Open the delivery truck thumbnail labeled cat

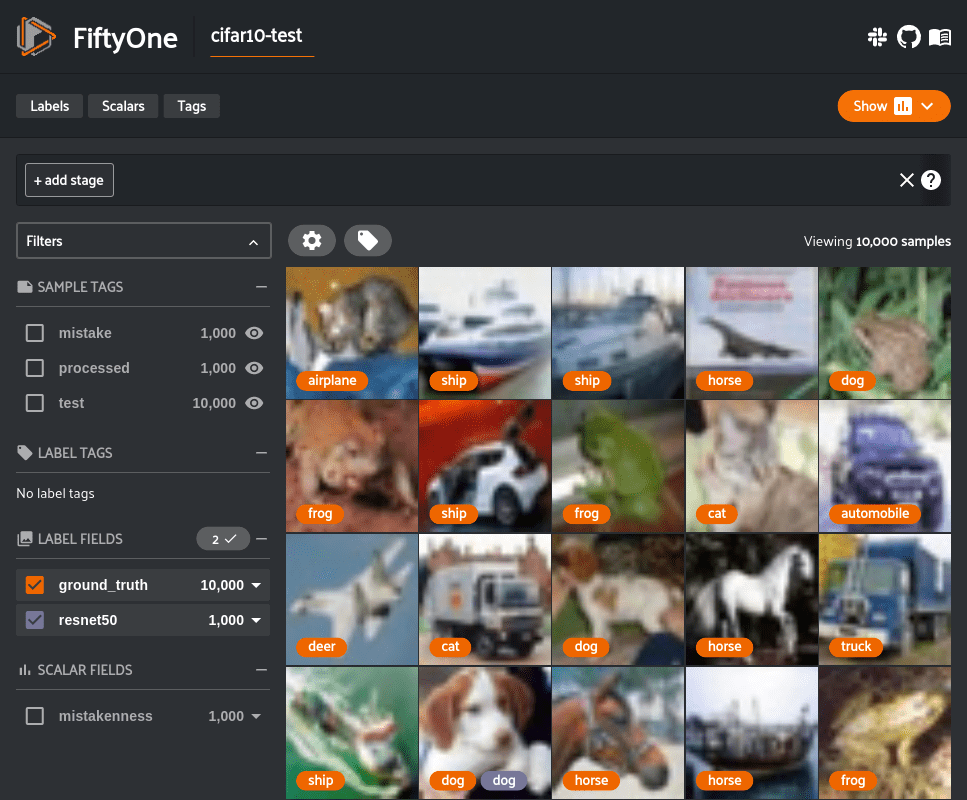click(485, 600)
